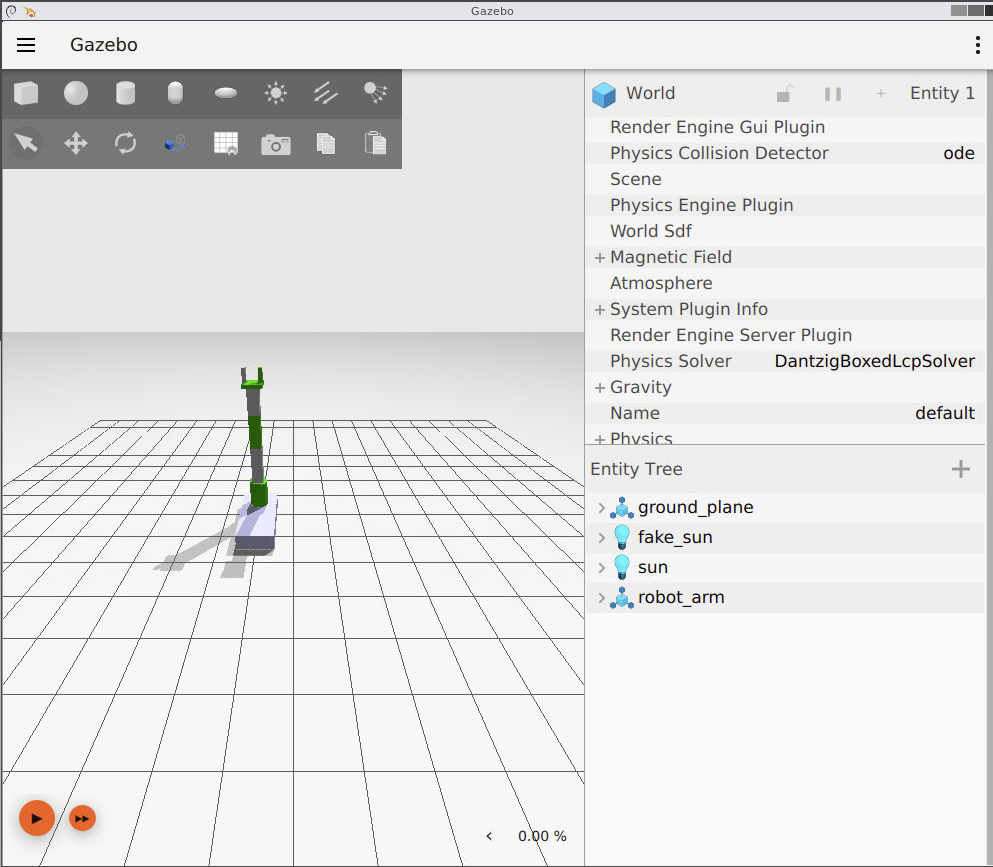Click the DantzigBoxedLcpSolver value
Screen dimensions: 993x867
875,361
